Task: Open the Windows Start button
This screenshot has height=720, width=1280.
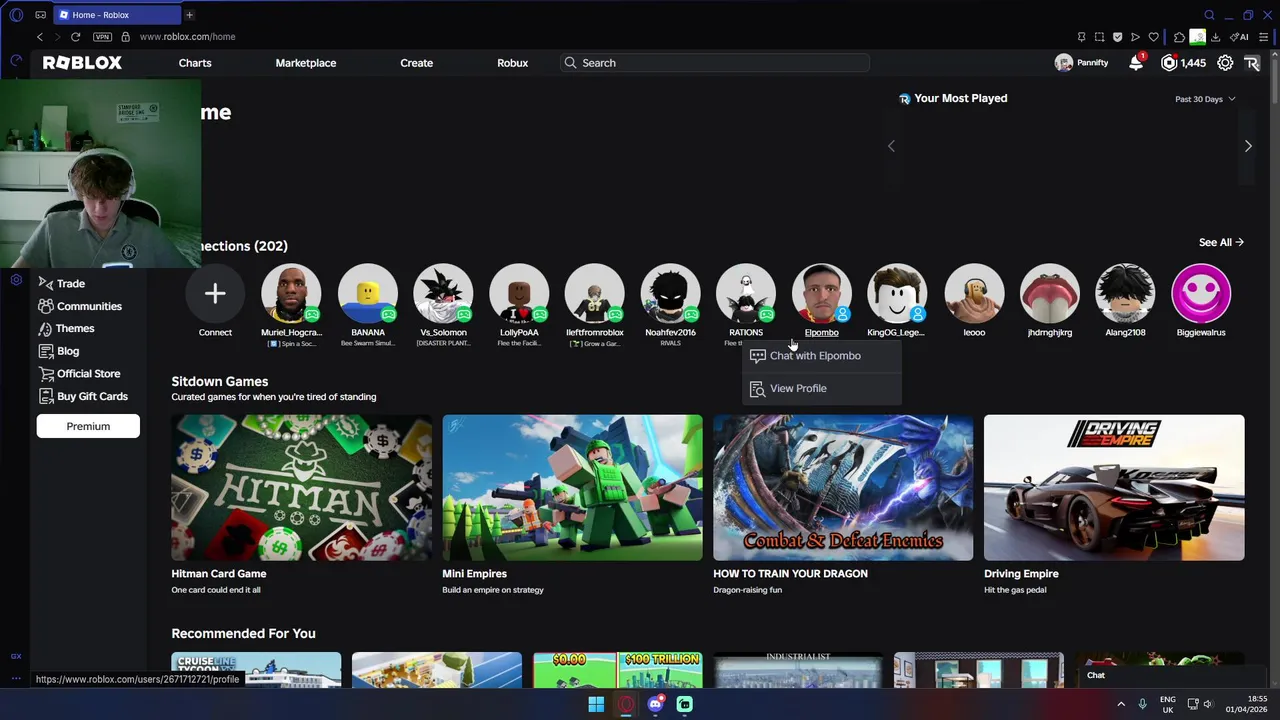Action: 596,704
